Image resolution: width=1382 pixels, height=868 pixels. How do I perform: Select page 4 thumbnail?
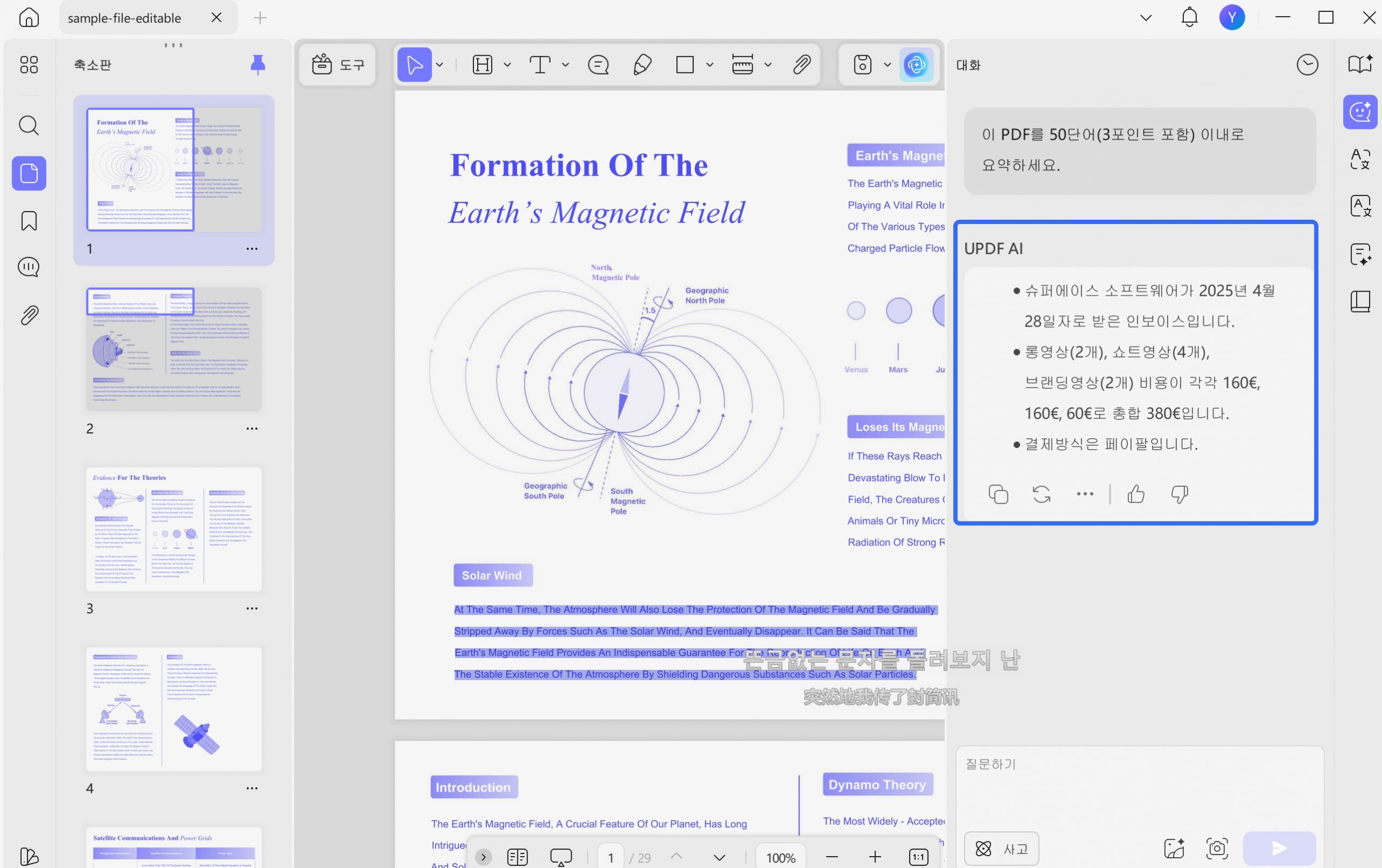pyautogui.click(x=174, y=709)
